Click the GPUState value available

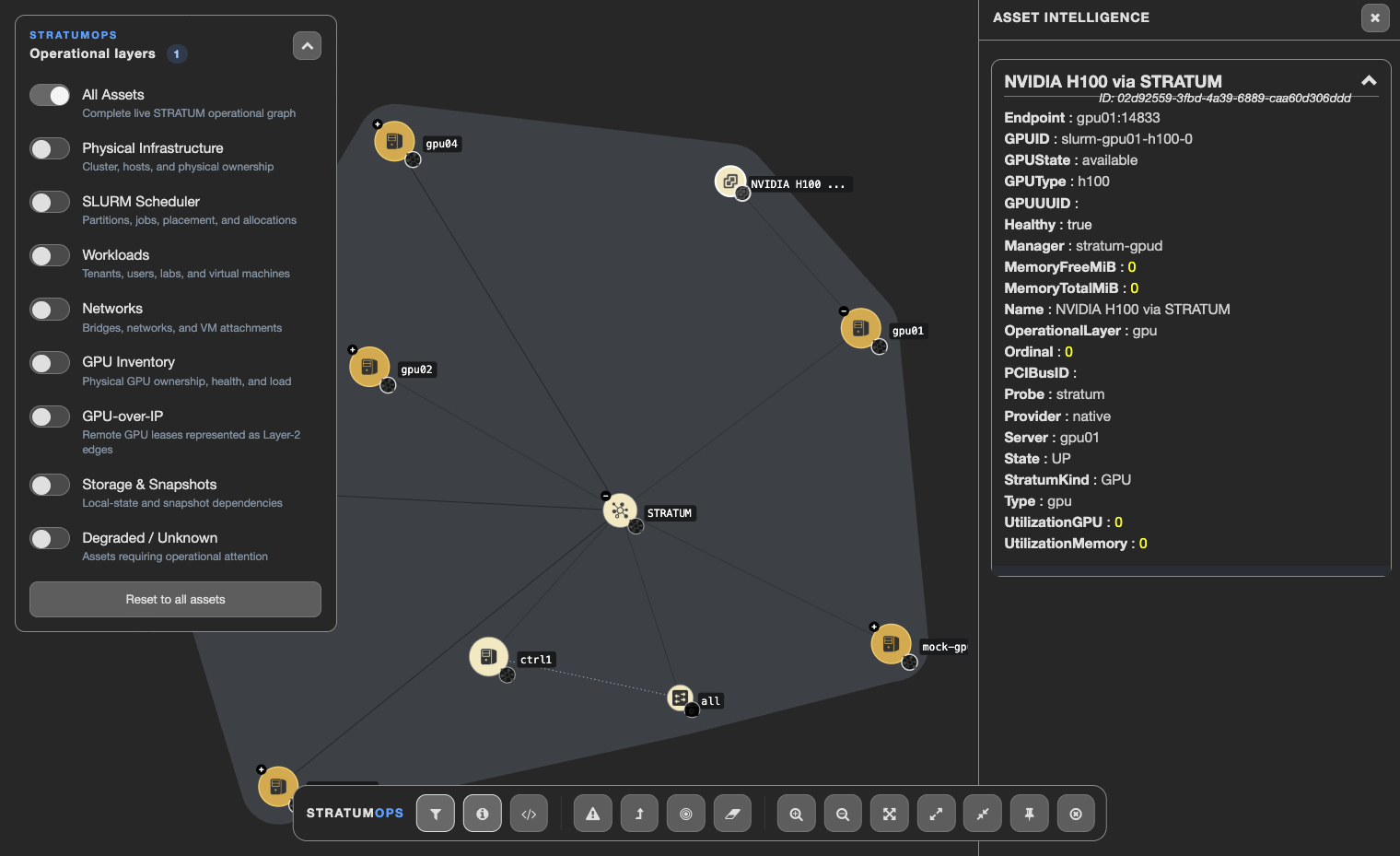(1110, 160)
